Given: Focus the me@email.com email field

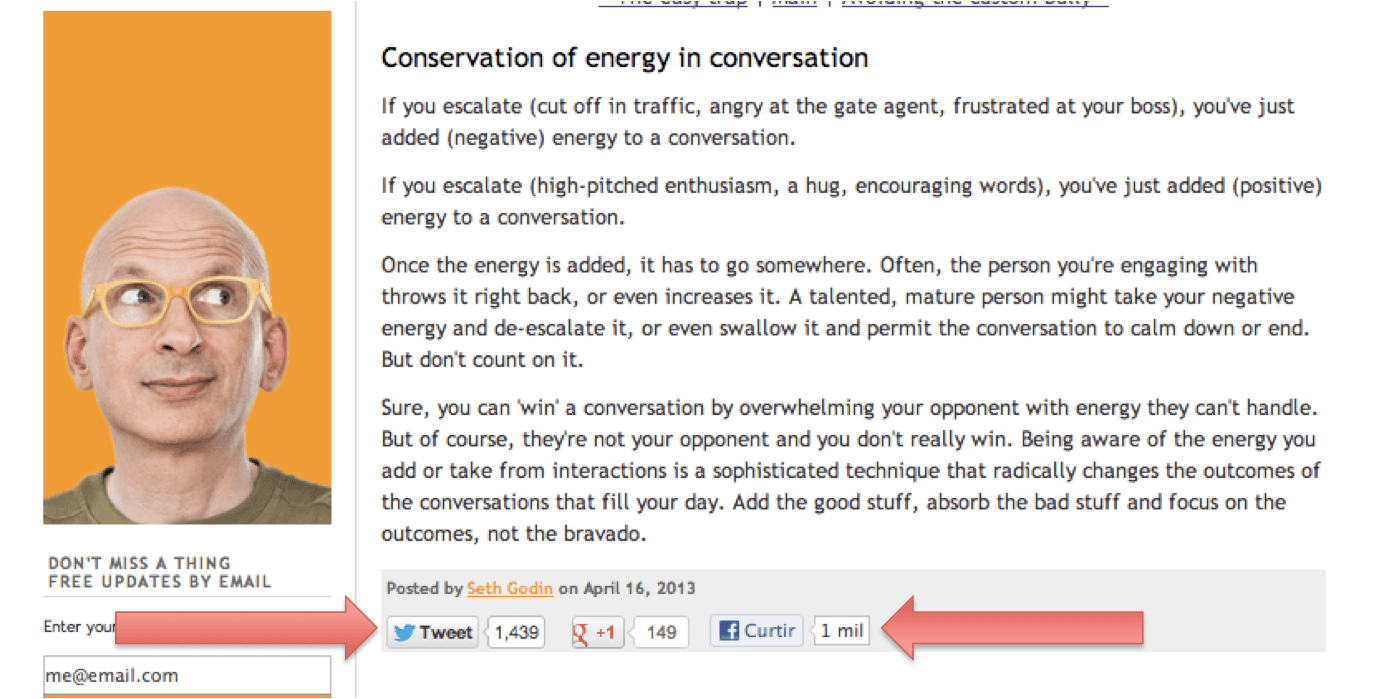Looking at the screenshot, I should pyautogui.click(x=187, y=675).
